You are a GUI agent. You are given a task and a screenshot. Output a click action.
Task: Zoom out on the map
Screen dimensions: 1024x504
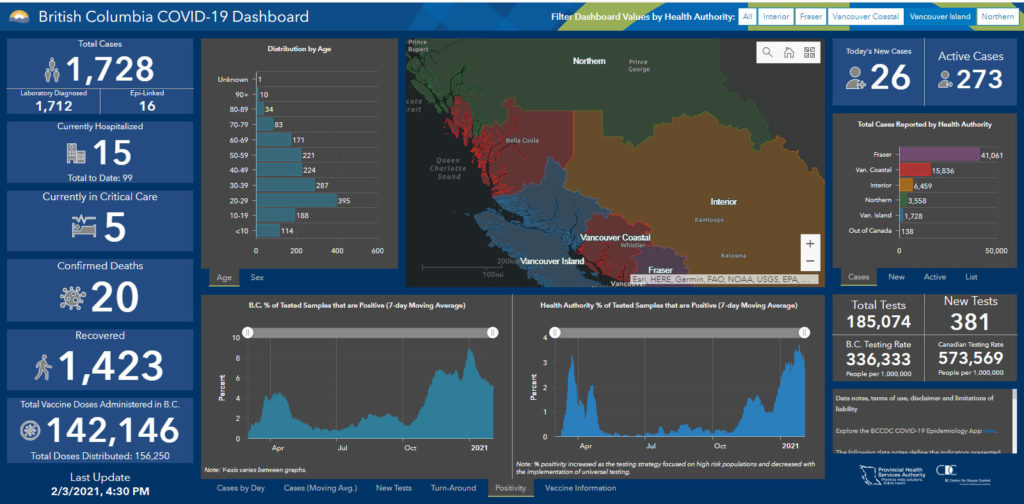click(x=810, y=262)
